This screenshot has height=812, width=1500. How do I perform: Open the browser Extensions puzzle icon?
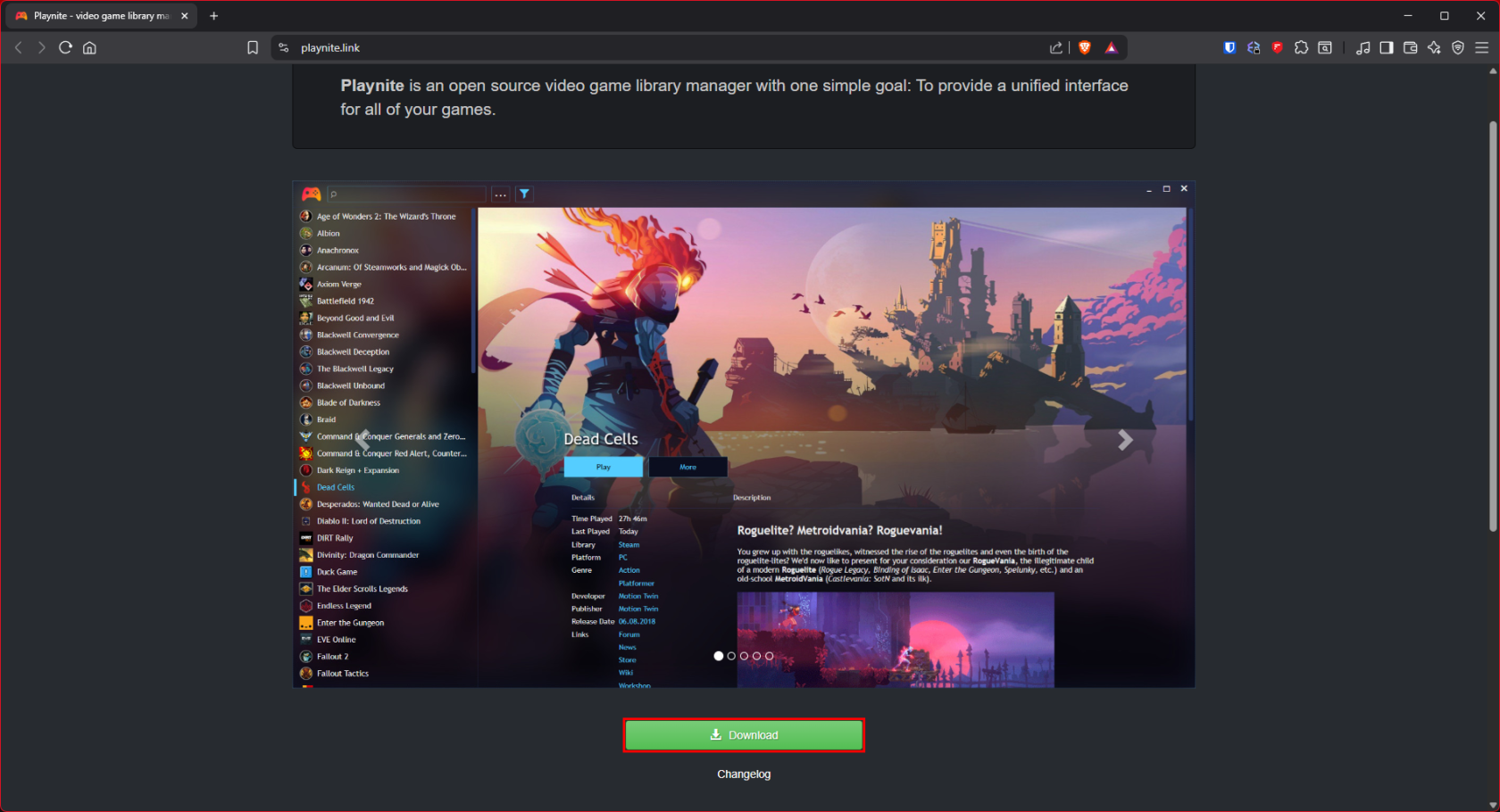point(1301,47)
